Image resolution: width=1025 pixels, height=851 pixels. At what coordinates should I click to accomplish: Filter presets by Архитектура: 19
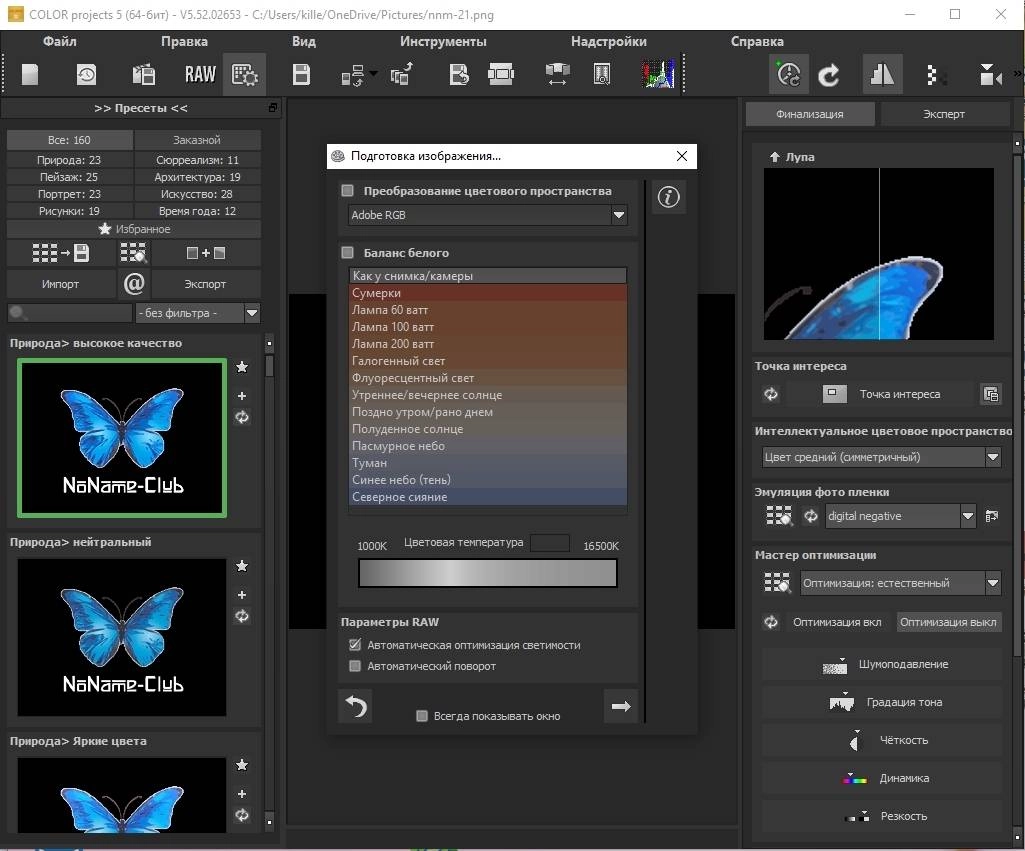coord(197,177)
